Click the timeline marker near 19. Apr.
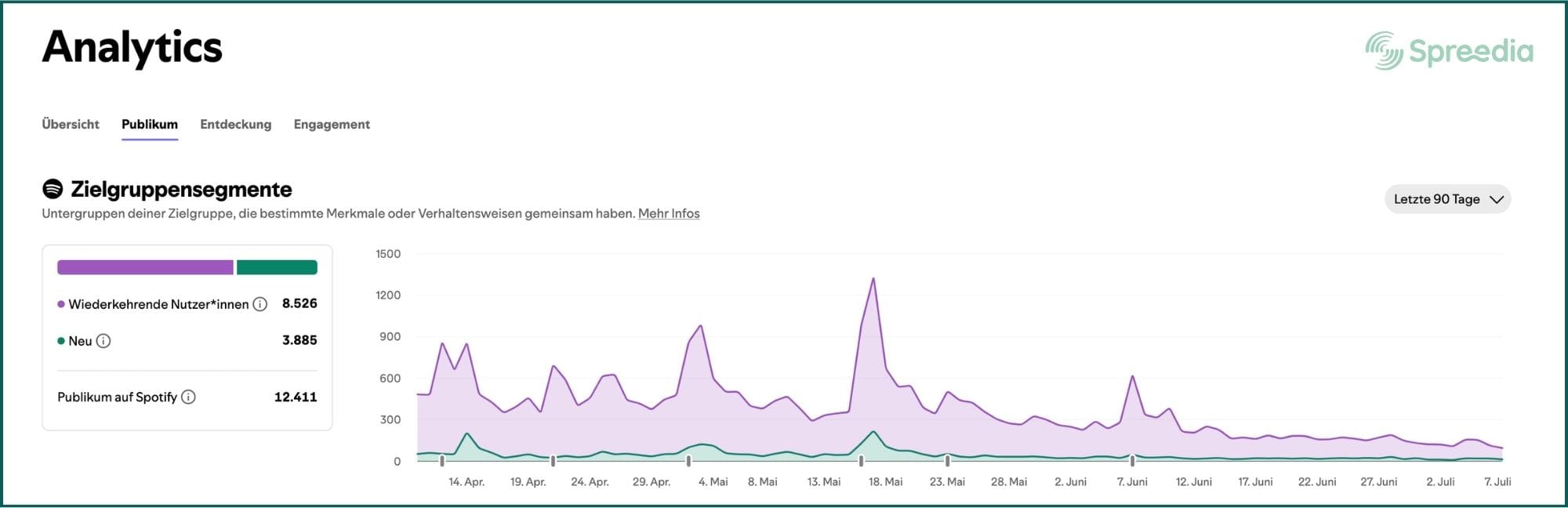The image size is (1568, 508). pos(553,461)
